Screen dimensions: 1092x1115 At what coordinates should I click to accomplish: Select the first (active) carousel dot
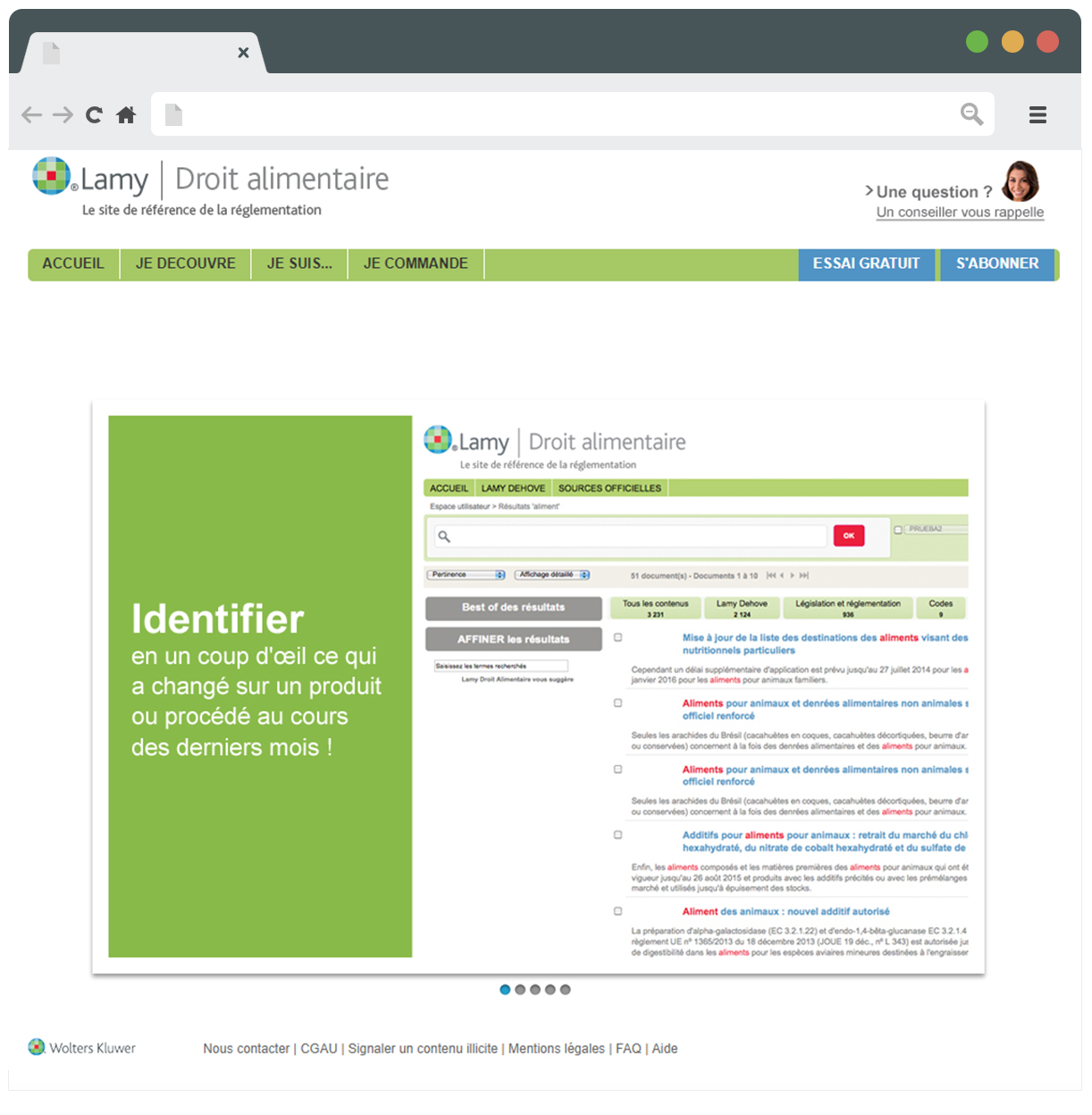point(505,989)
